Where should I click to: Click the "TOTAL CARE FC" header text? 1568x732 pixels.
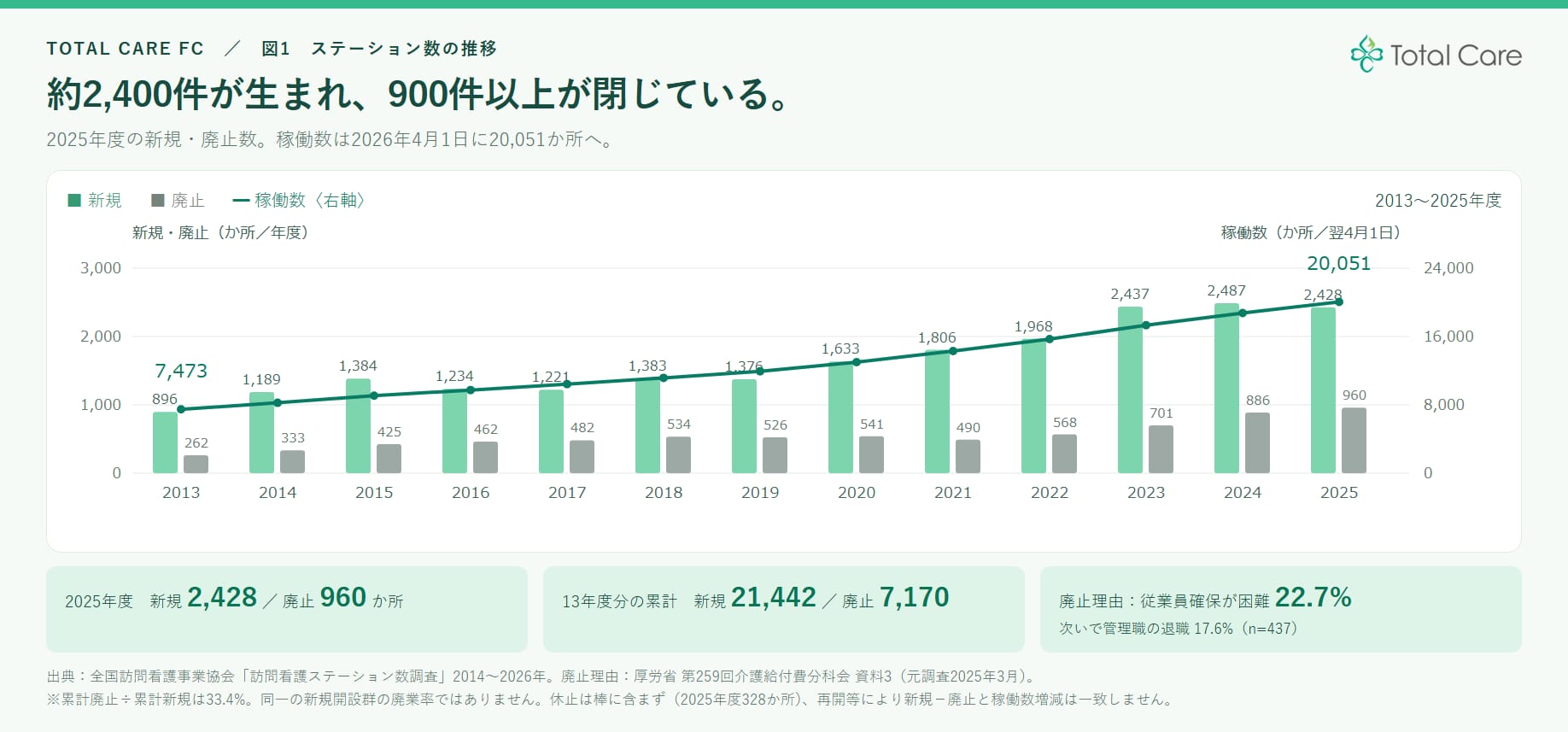point(126,49)
